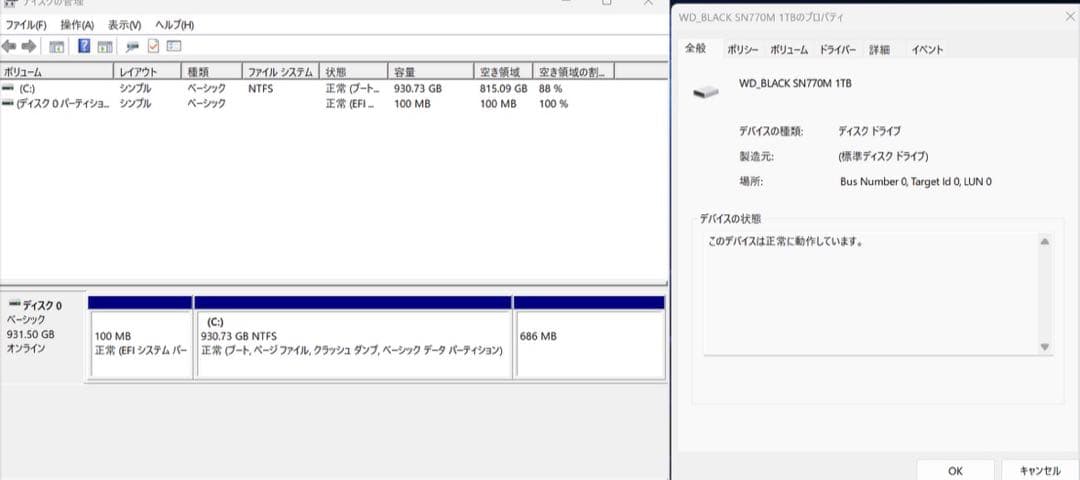Viewport: 1080px width, 480px height.
Task: Sort by the ボリューム column header
Action: coord(56,72)
